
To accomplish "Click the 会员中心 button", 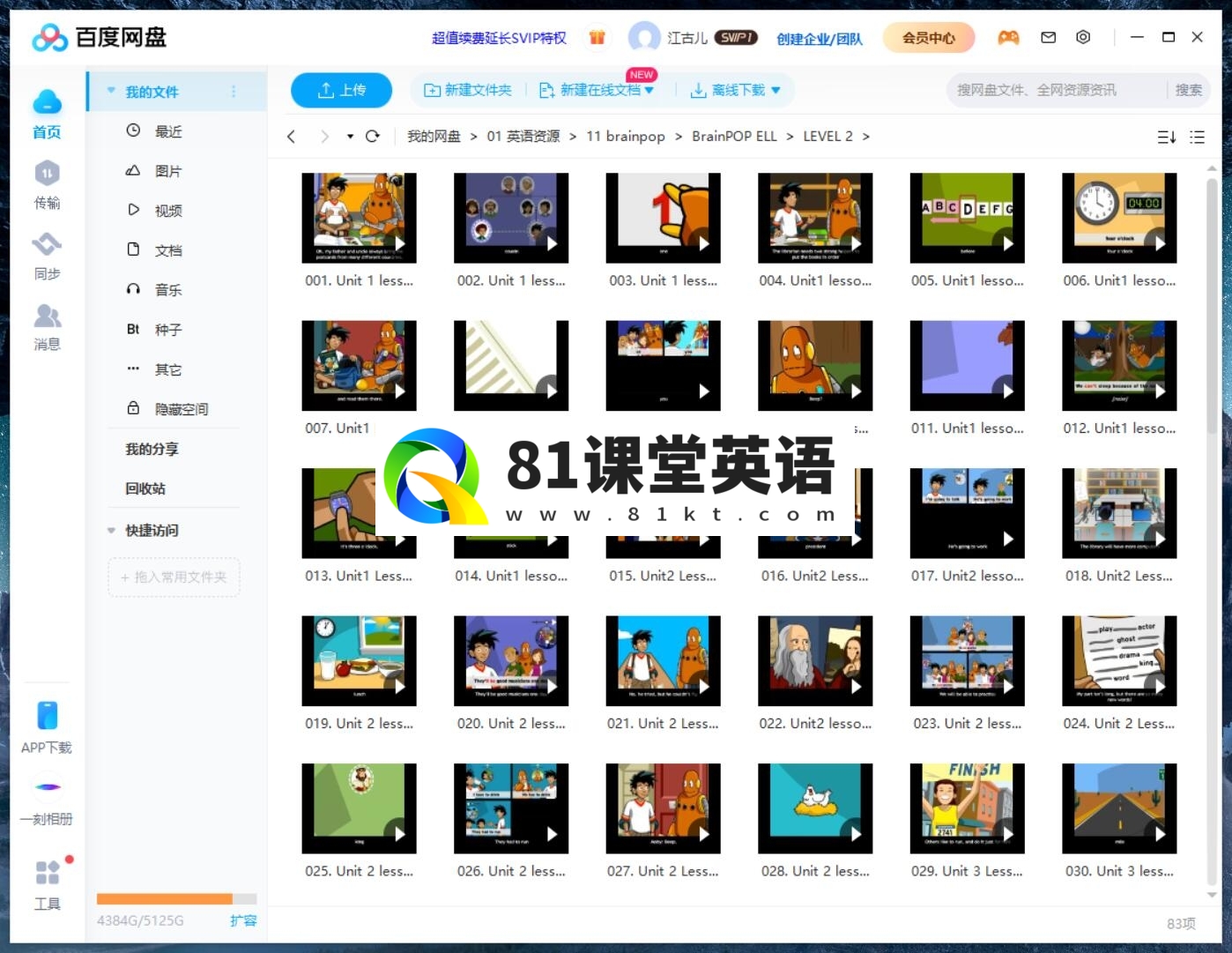I will (929, 38).
